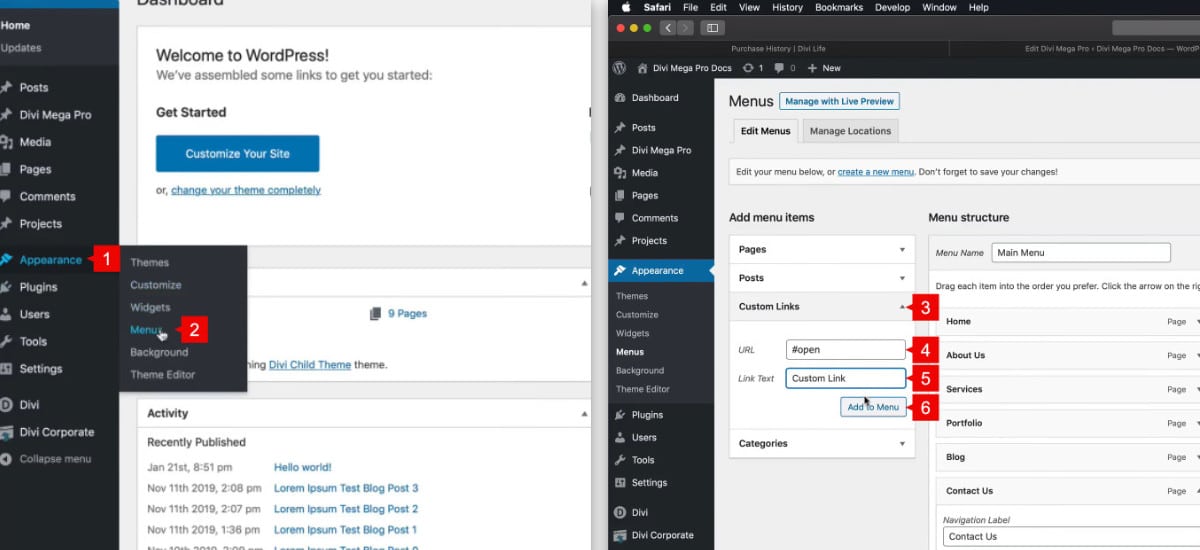Click the Add to Menu button
This screenshot has height=550, width=1200.
tap(873, 407)
